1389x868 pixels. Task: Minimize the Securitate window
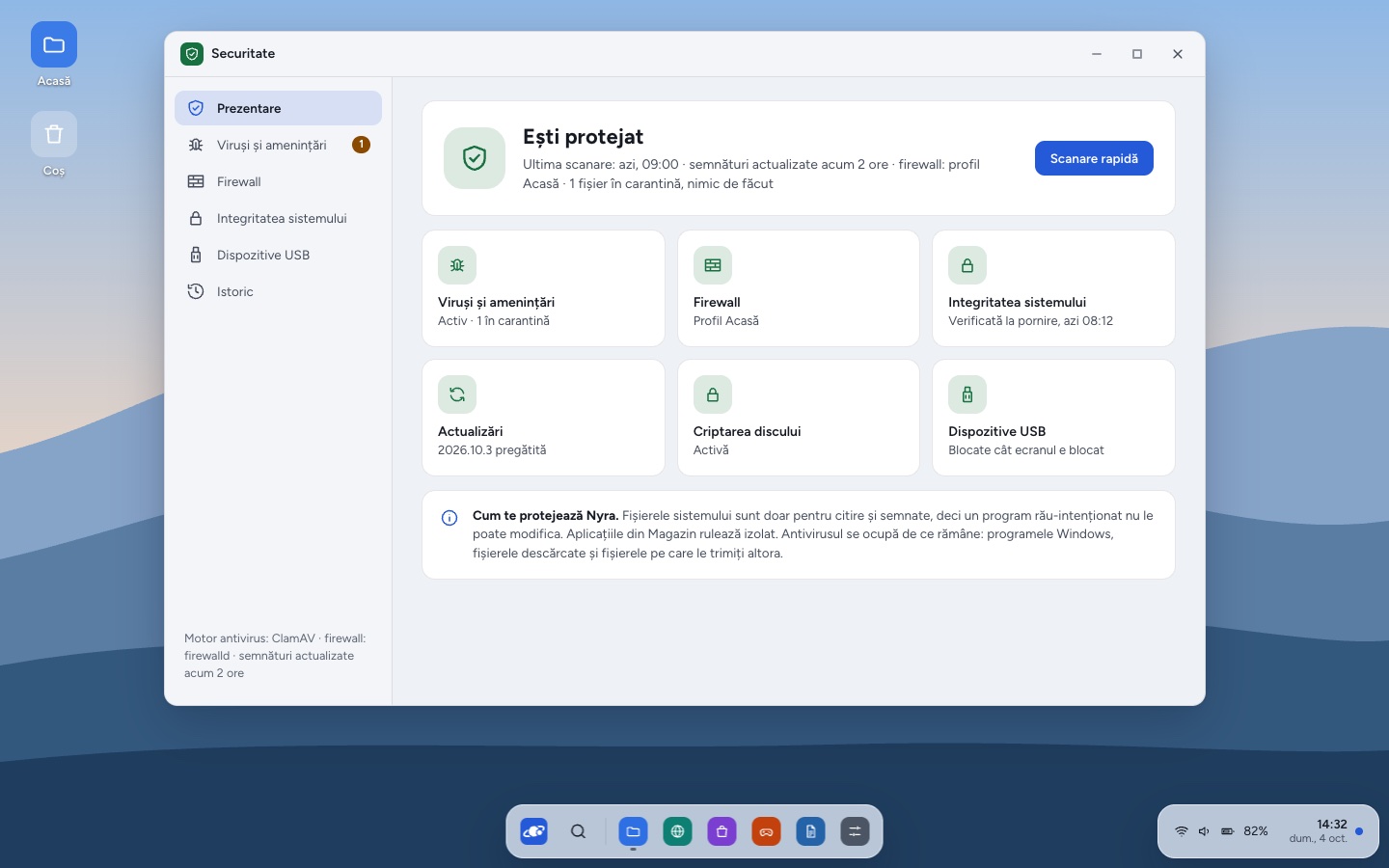1097,54
